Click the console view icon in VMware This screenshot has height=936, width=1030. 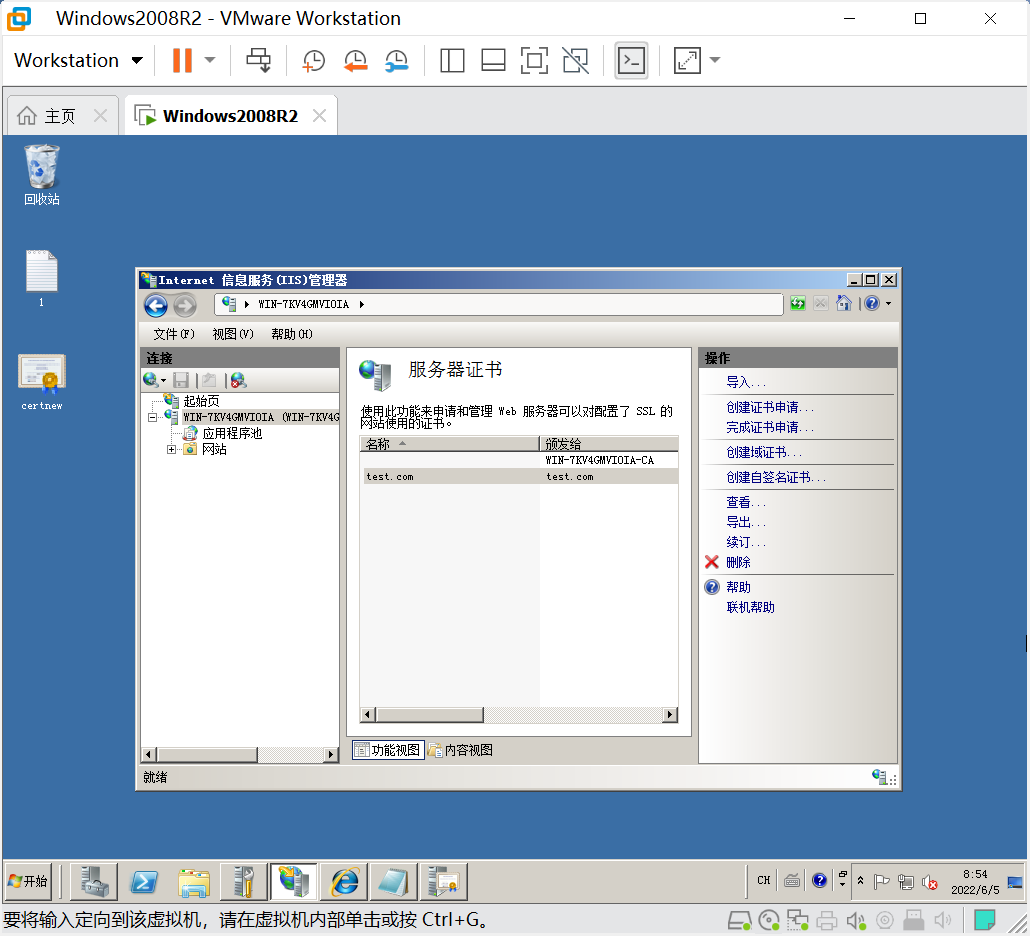coord(631,60)
